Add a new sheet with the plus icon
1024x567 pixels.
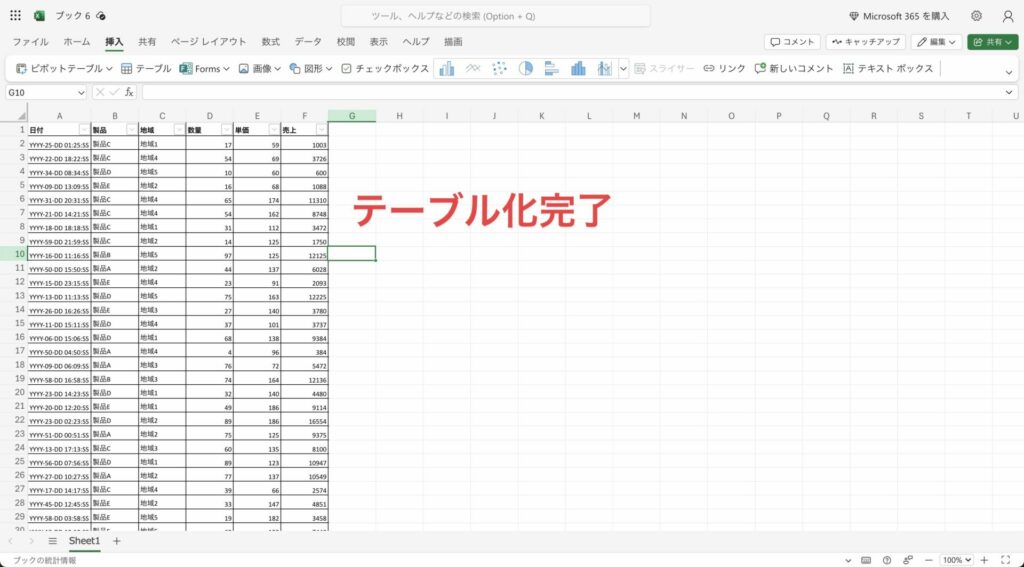click(116, 541)
